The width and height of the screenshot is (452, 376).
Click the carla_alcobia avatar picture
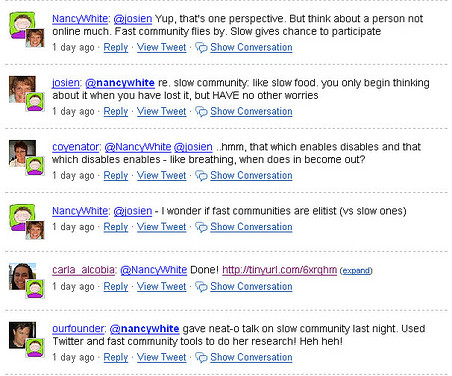22,276
